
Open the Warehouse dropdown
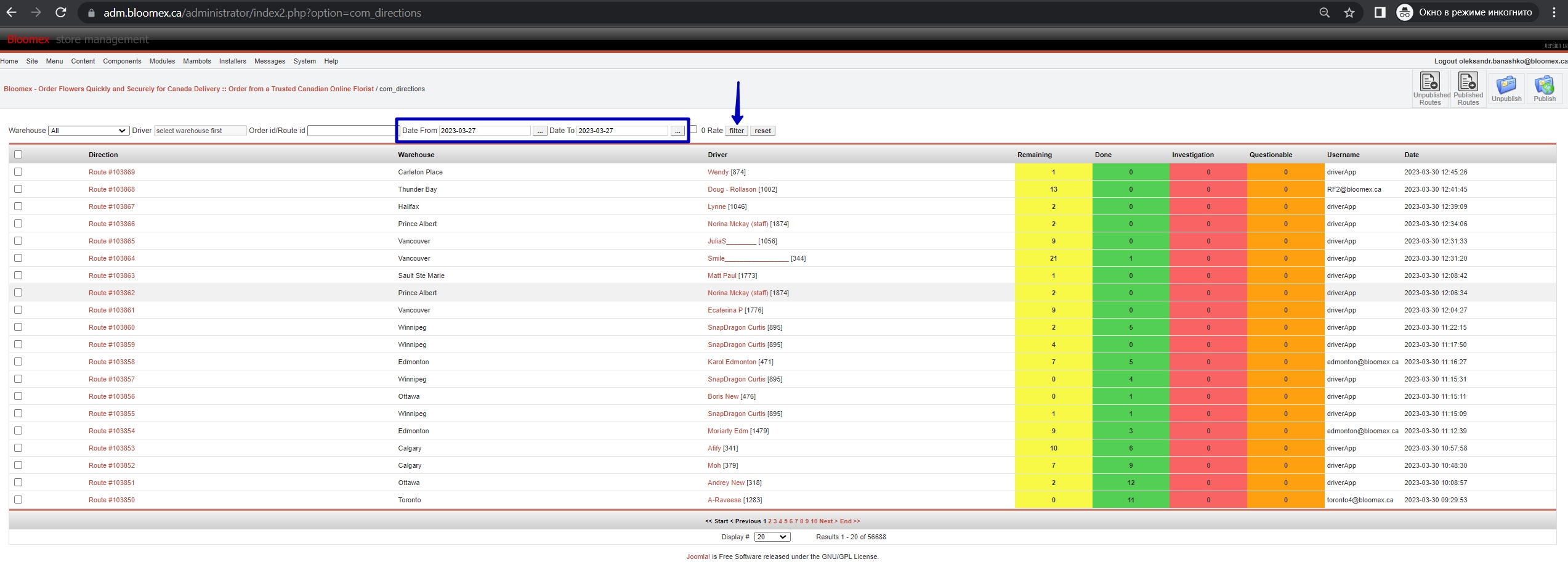88,131
